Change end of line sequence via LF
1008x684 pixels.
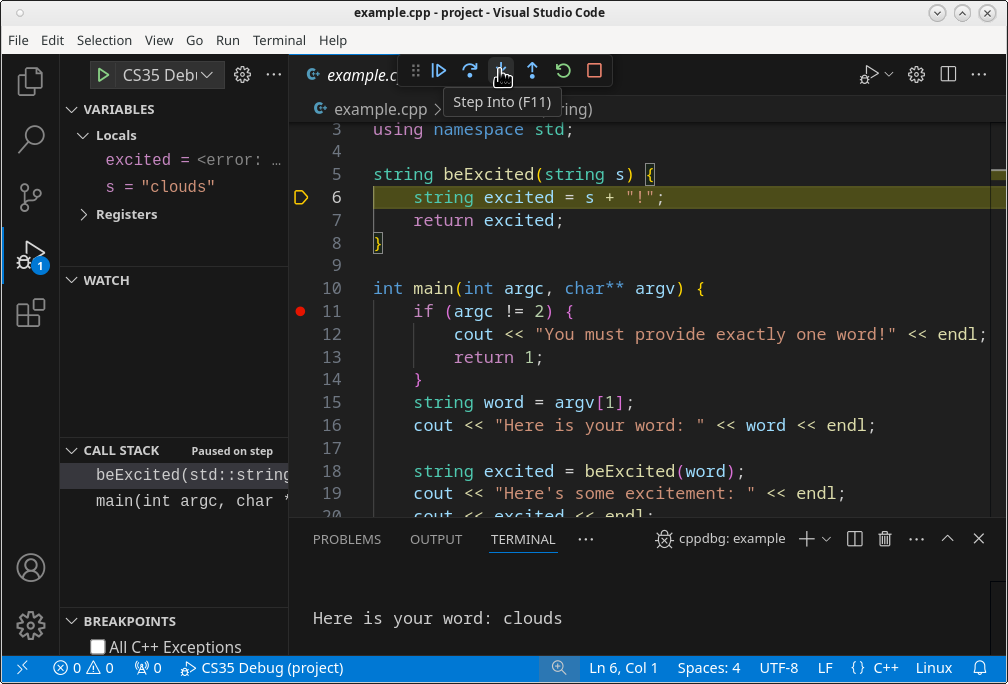825,668
